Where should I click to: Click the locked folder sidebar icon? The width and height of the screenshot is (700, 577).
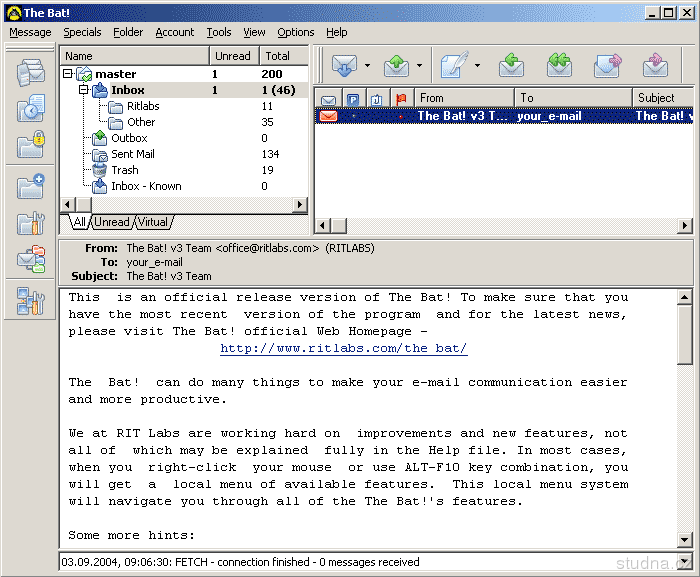coord(30,144)
